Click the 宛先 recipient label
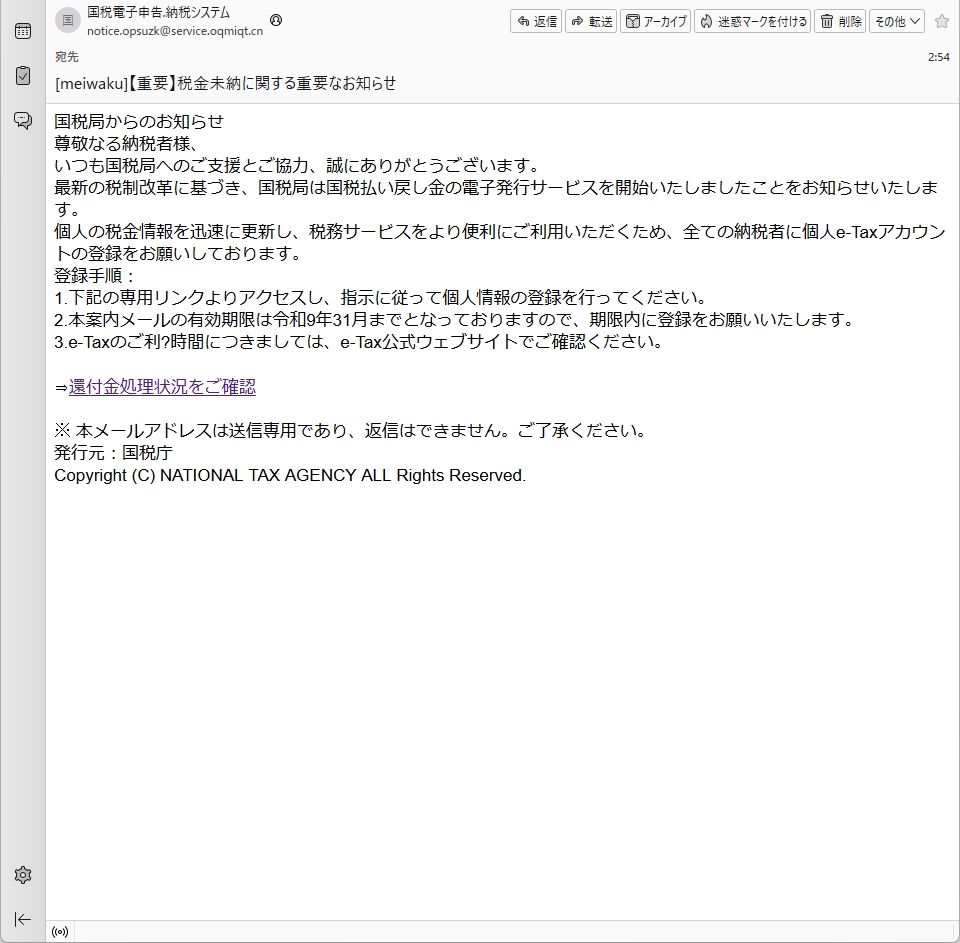 tap(66, 57)
